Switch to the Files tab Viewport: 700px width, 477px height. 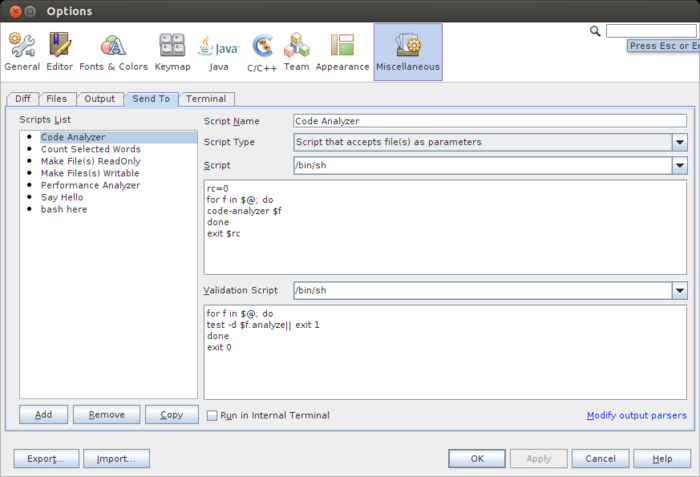click(57, 99)
